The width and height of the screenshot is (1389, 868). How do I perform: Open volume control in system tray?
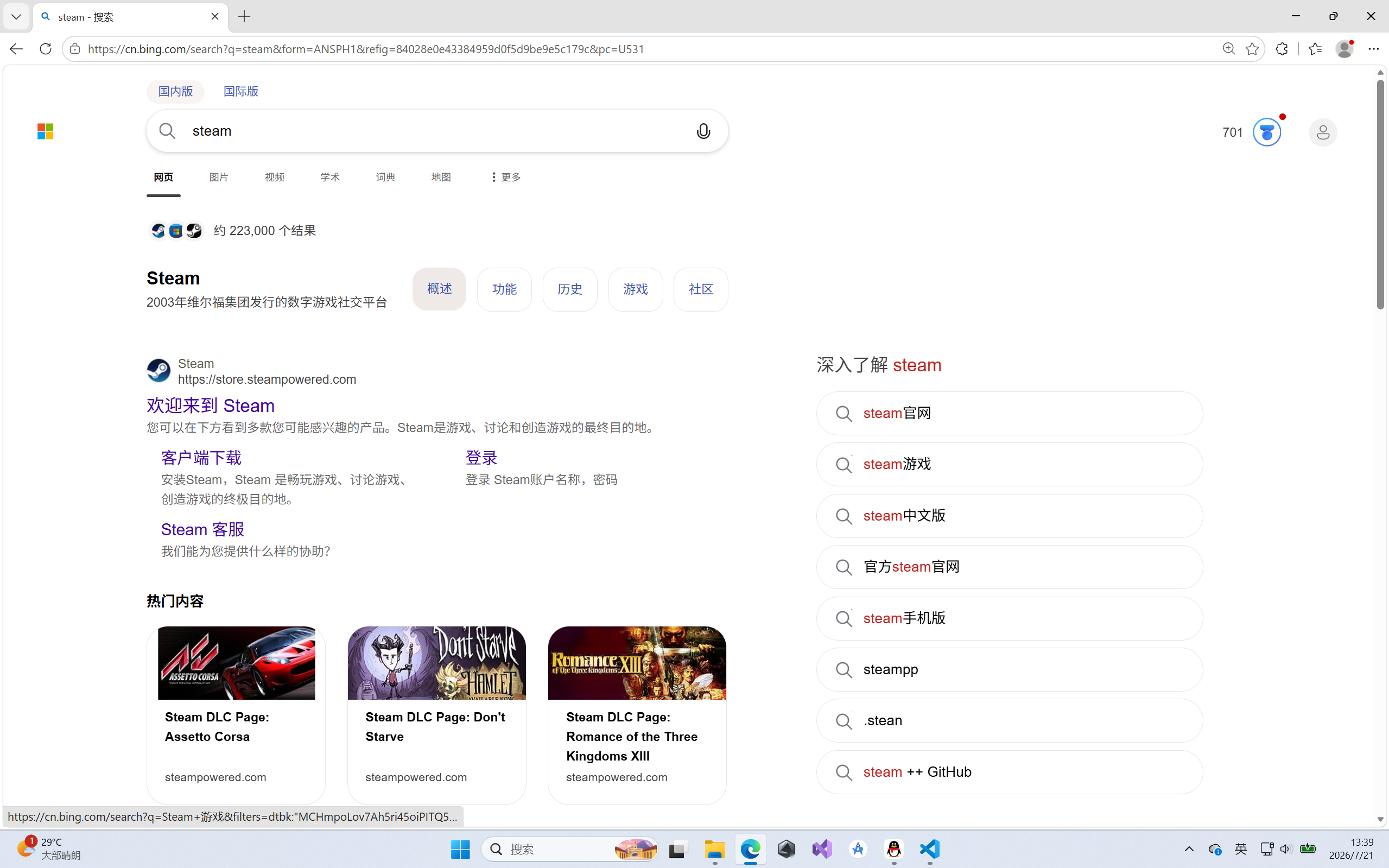pos(1286,849)
